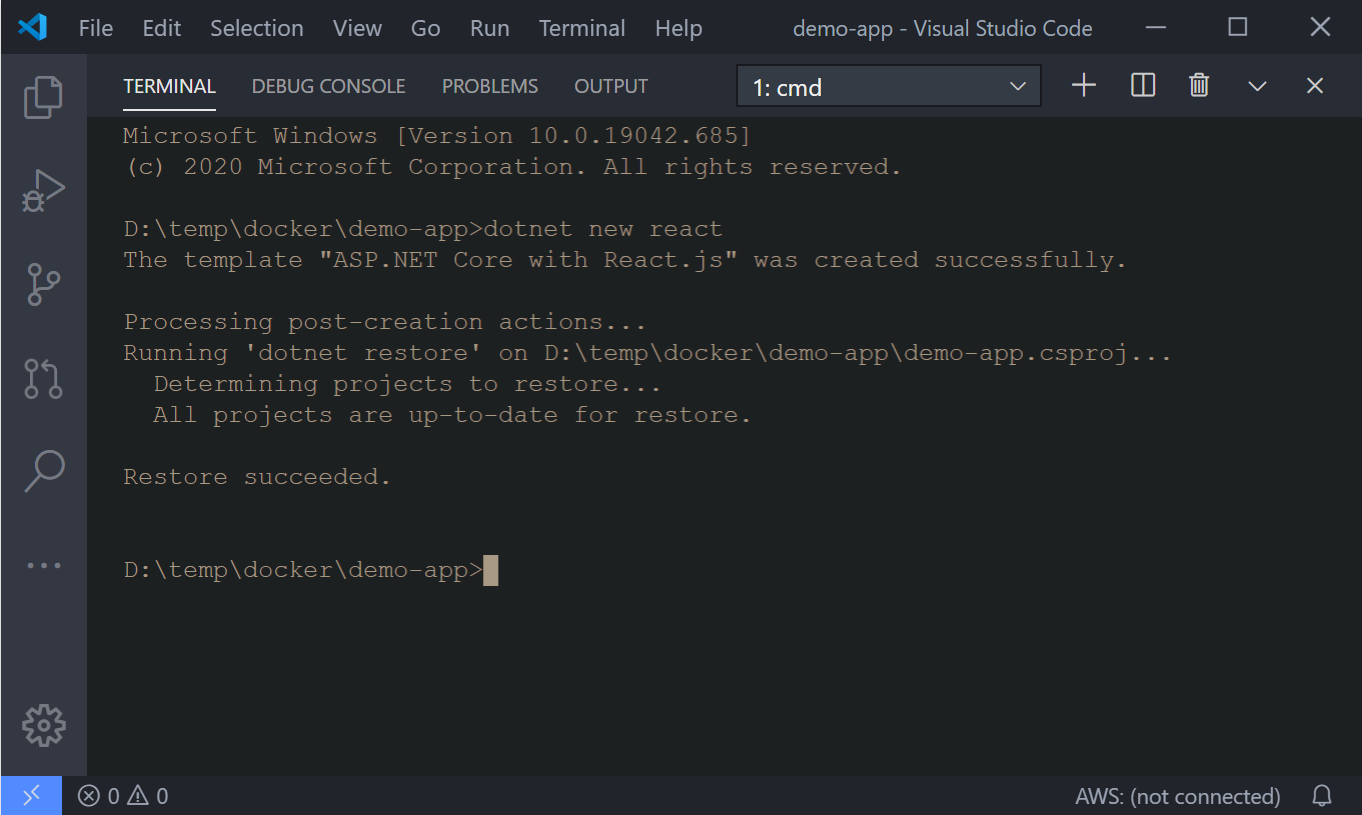Split the terminal pane
The image size is (1362, 815).
click(x=1143, y=86)
